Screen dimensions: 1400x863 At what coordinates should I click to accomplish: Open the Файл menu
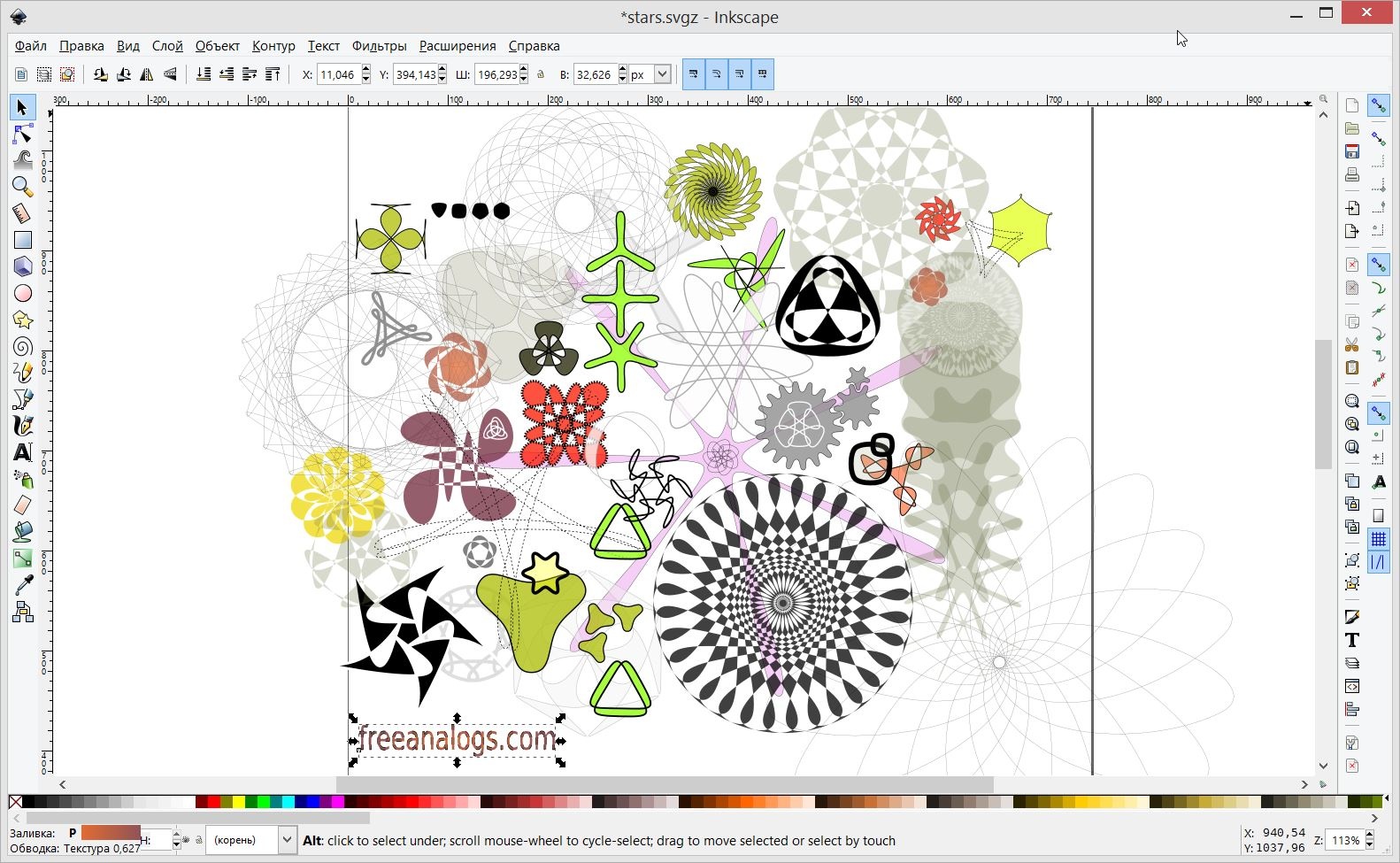pos(31,46)
